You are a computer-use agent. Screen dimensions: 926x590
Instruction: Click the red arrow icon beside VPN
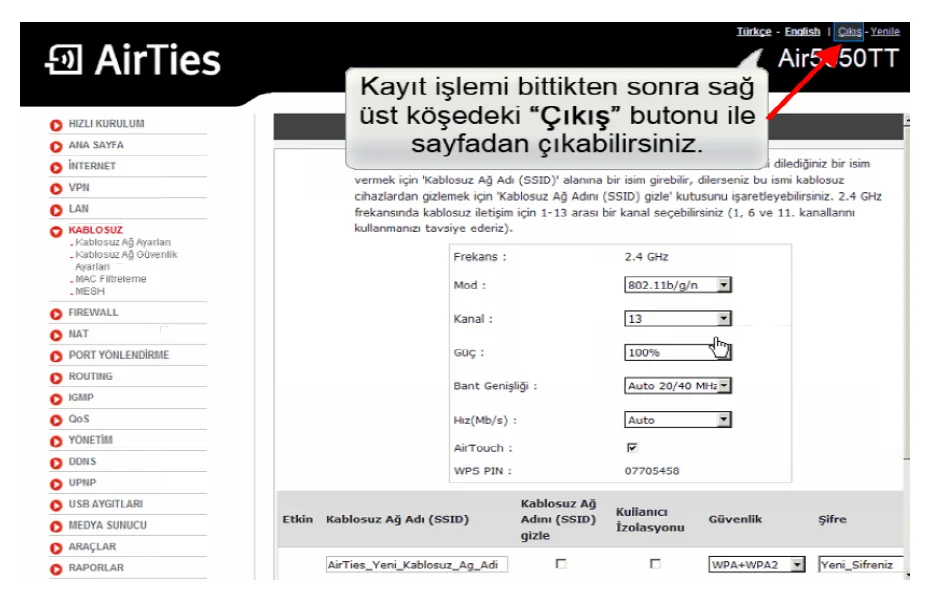click(x=56, y=189)
